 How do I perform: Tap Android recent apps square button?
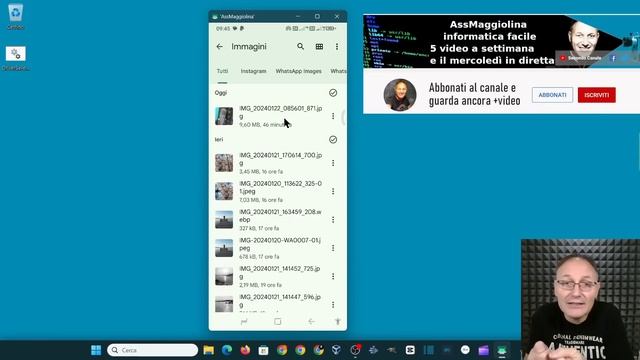(278, 322)
